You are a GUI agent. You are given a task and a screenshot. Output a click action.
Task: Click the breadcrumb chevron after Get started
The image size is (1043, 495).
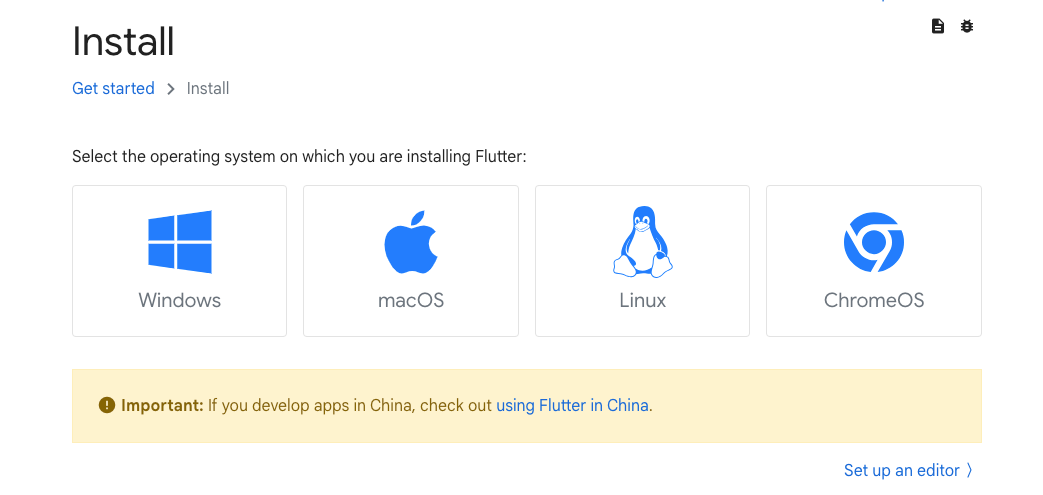click(171, 89)
